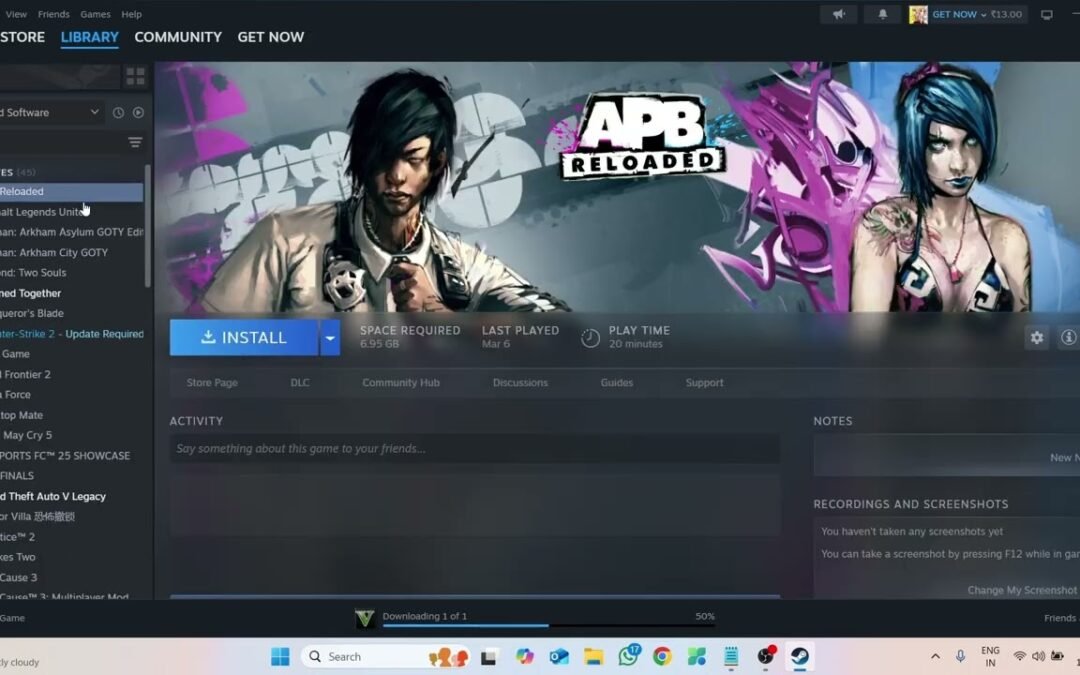
Task: Open WhatsApp from the taskbar
Action: 628,656
